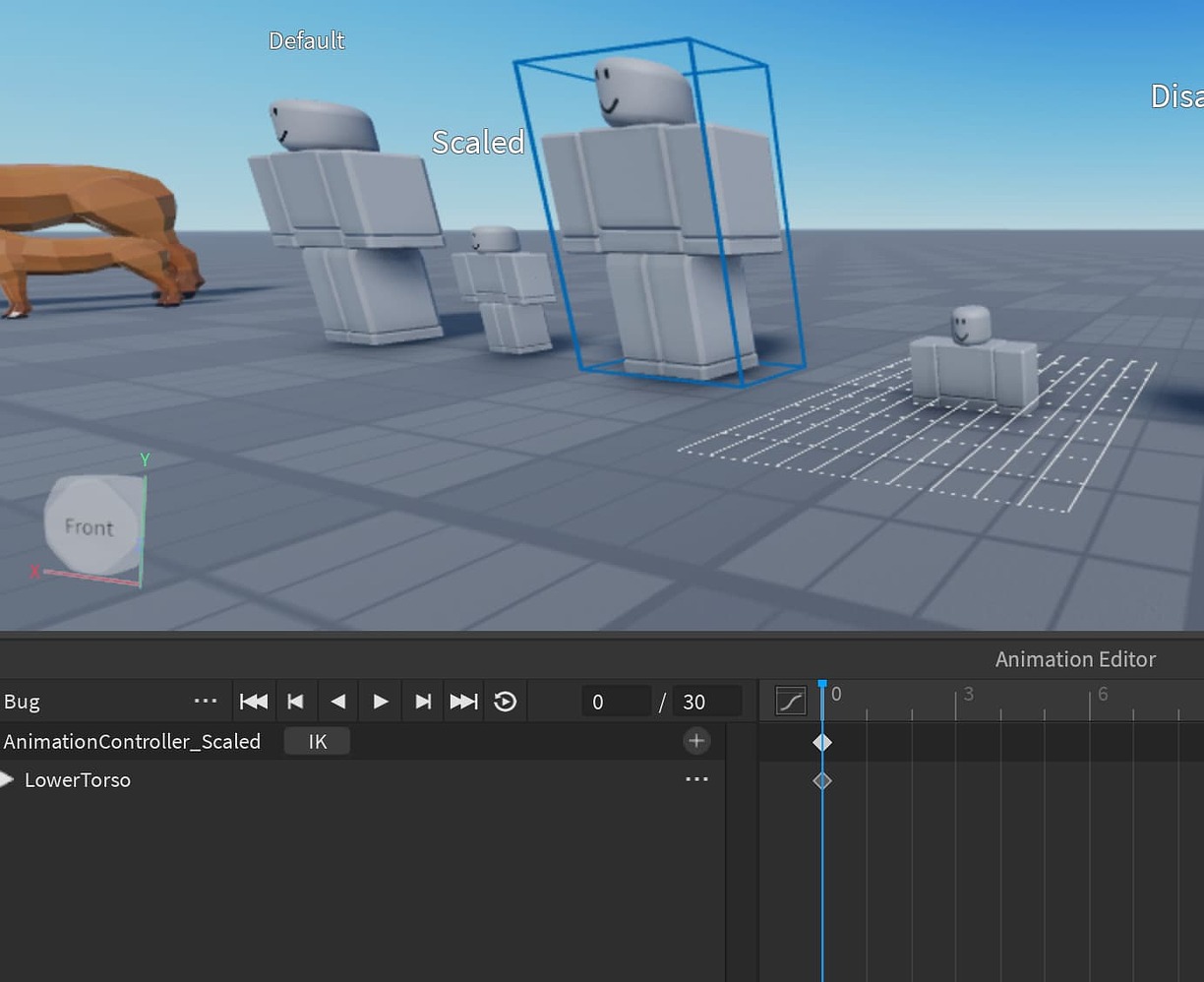
Task: Play the animation in reverse
Action: coord(337,701)
